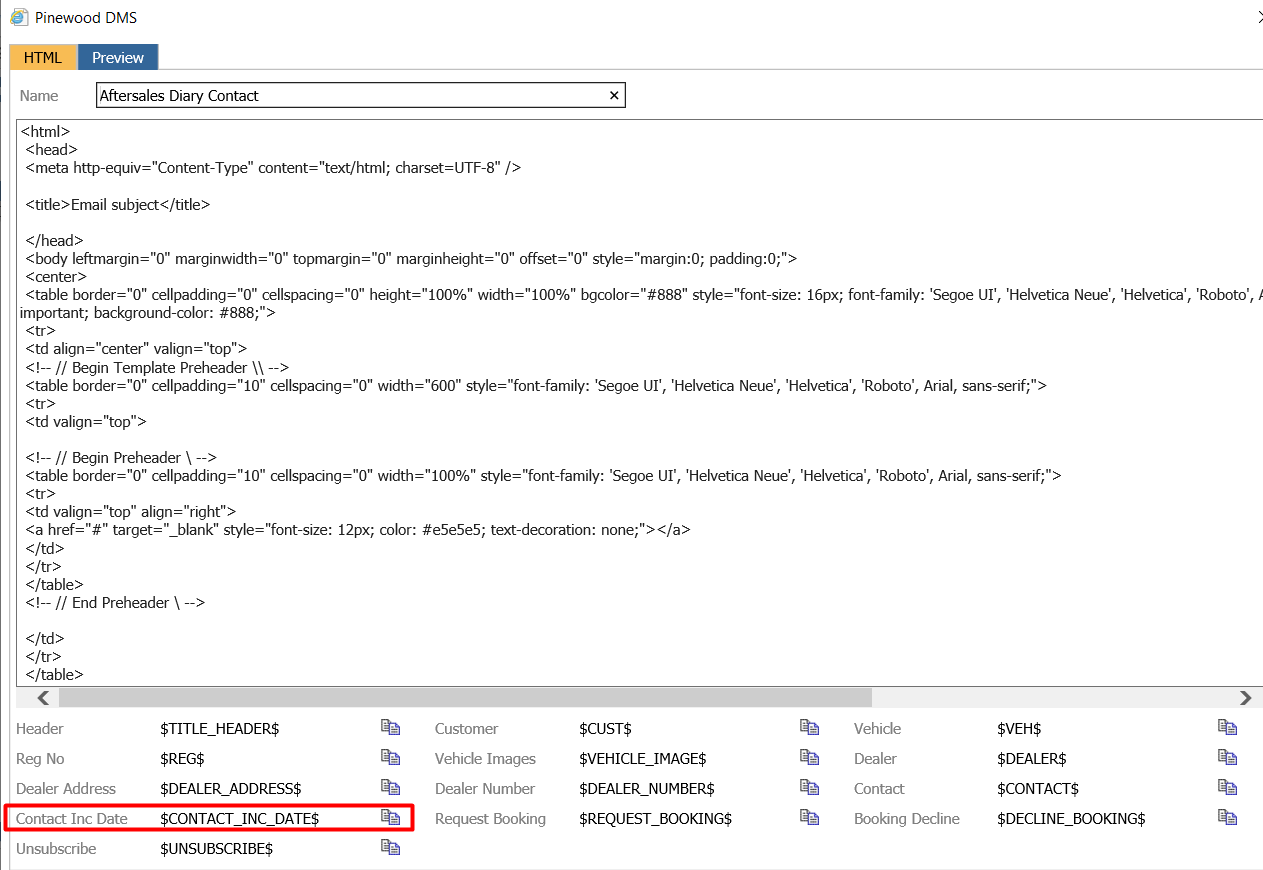Click the $VEHICLE_IMAGE$ text
Screen dimensions: 1263x870
tap(642, 759)
